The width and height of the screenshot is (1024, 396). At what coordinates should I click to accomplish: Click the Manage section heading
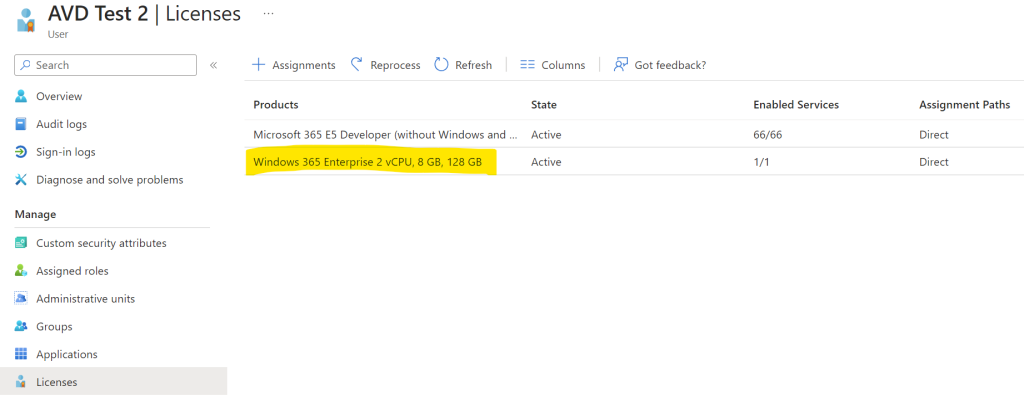pos(35,214)
